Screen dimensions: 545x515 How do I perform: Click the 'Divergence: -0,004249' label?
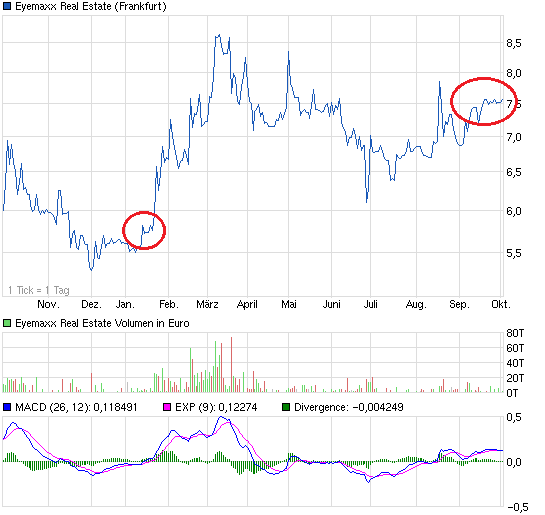click(349, 407)
